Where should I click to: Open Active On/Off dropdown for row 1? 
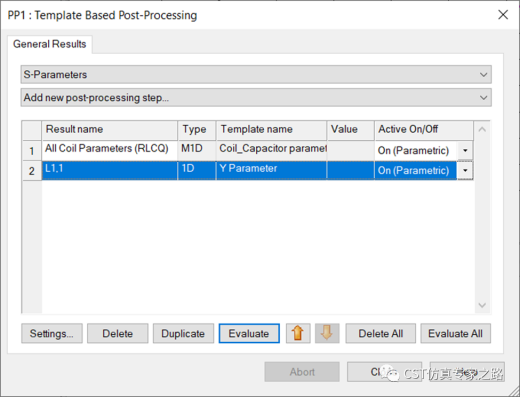[465, 150]
